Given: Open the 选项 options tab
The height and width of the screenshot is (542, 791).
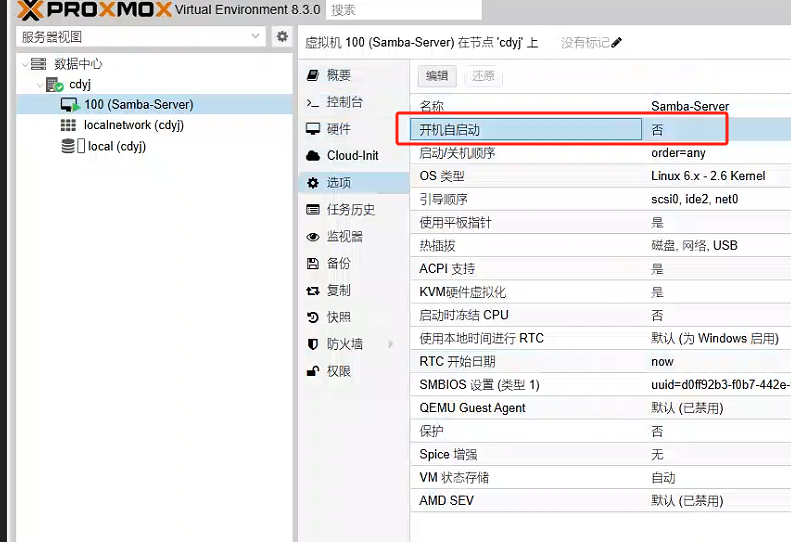Looking at the screenshot, I should click(353, 183).
